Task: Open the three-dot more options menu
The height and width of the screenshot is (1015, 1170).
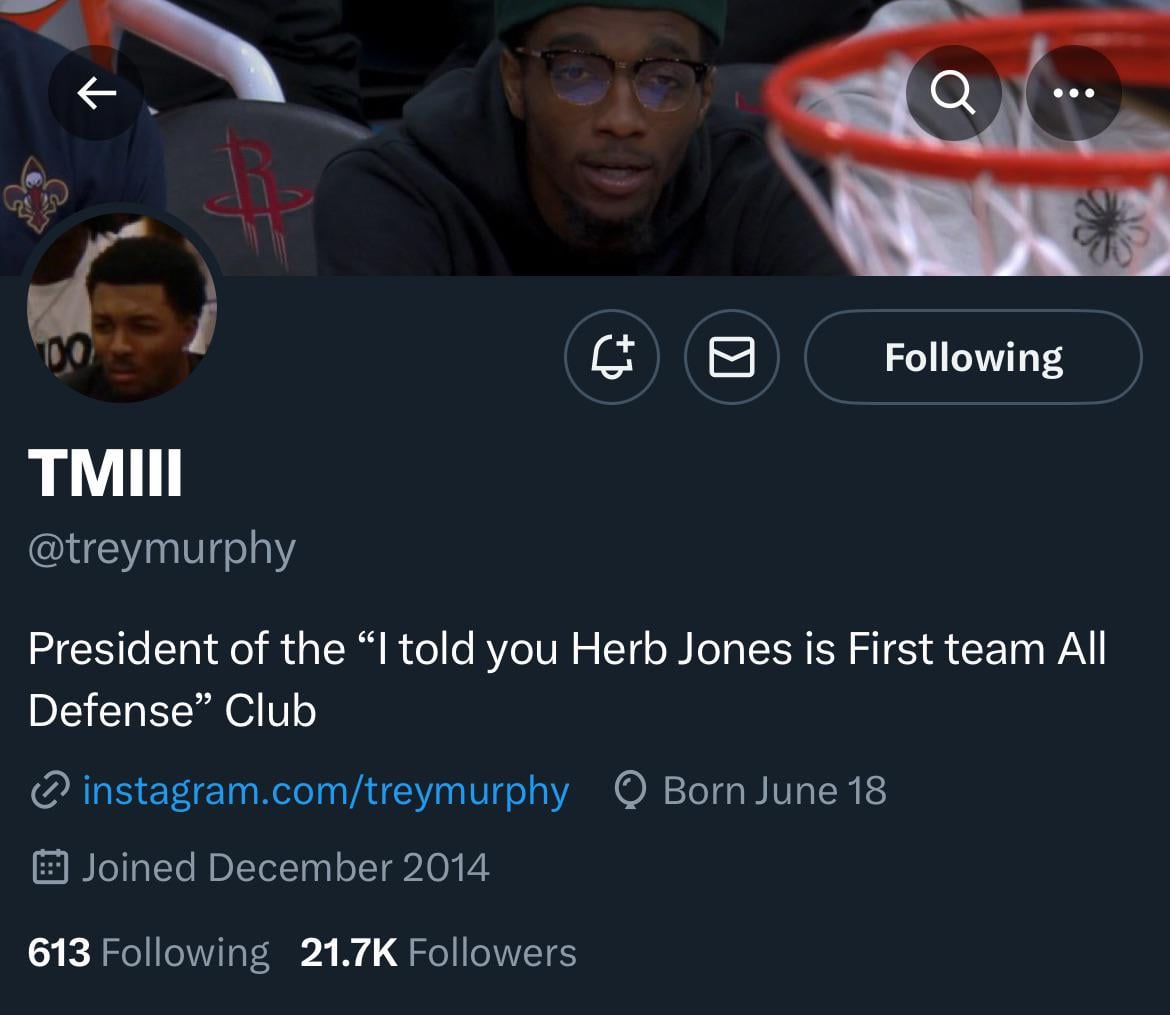Action: (x=1074, y=93)
